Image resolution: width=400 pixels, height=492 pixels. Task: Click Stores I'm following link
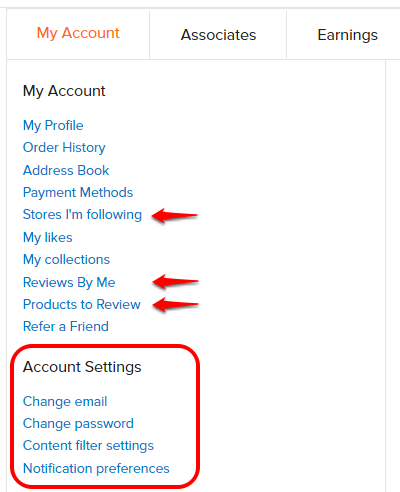(82, 215)
